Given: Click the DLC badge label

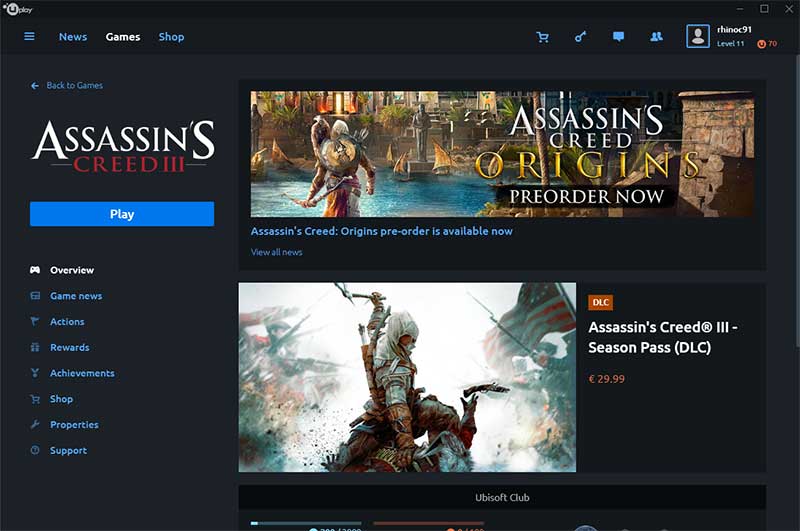Looking at the screenshot, I should tap(601, 302).
